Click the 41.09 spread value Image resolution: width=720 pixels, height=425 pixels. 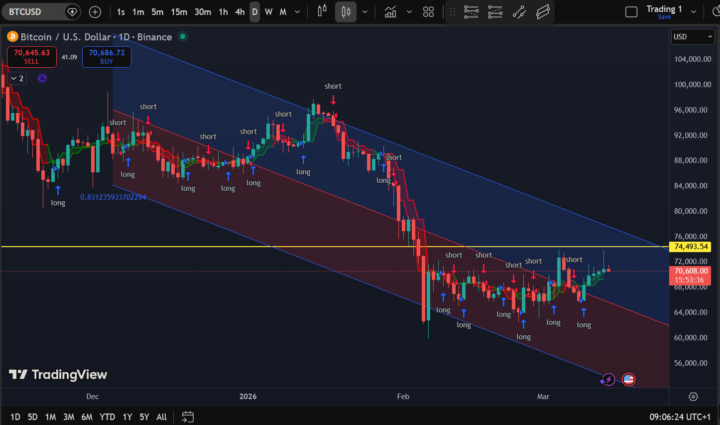point(69,57)
